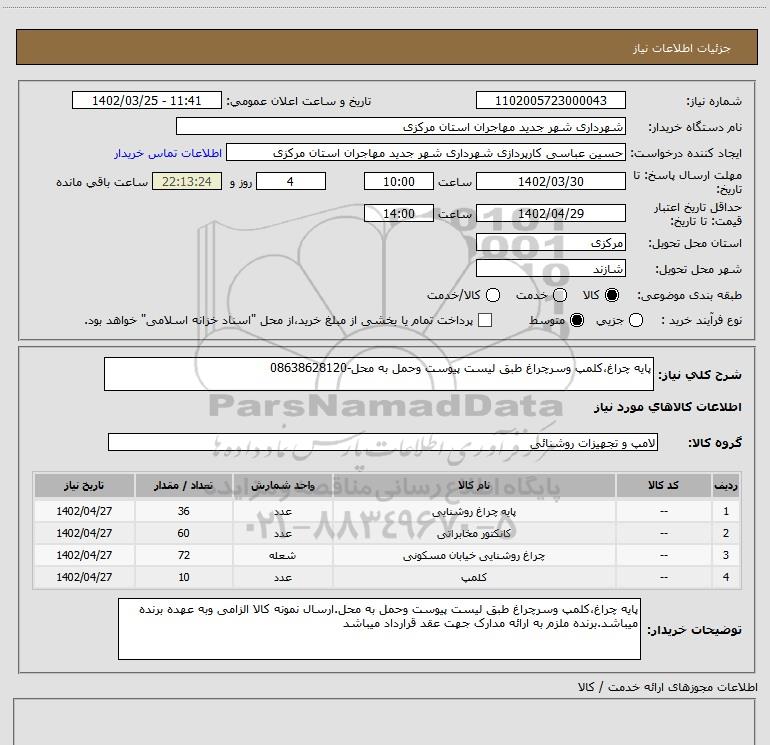This screenshot has width=770, height=745.
Task: Click the اطلاعات کالاهای مورد نیاز heading
Action: (x=667, y=407)
